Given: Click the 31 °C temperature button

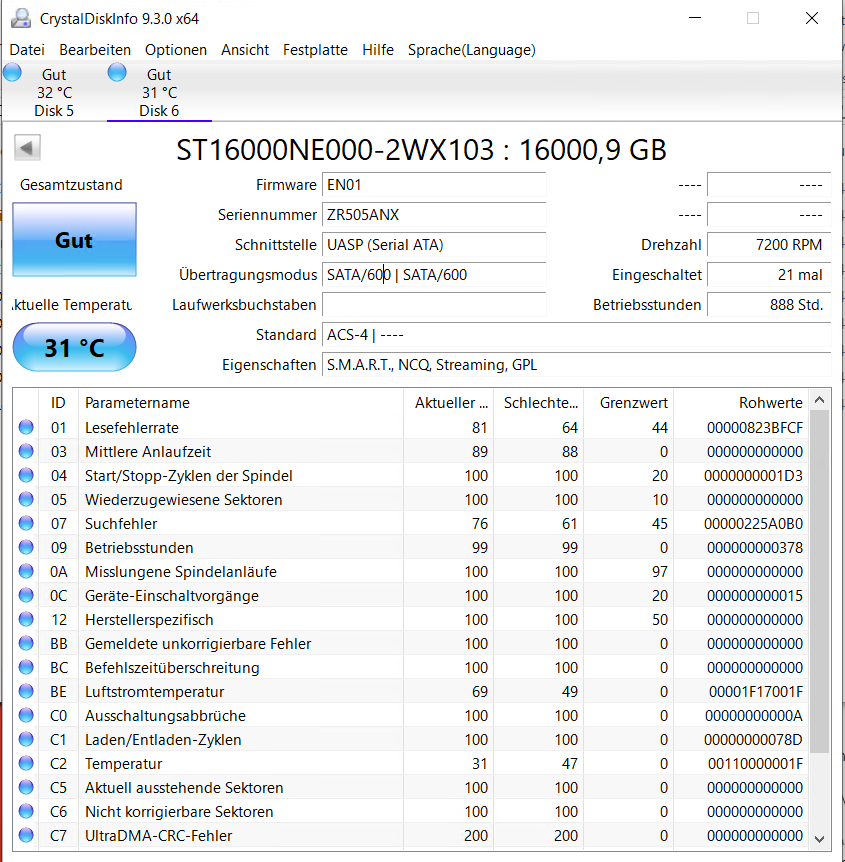Looking at the screenshot, I should click(74, 347).
